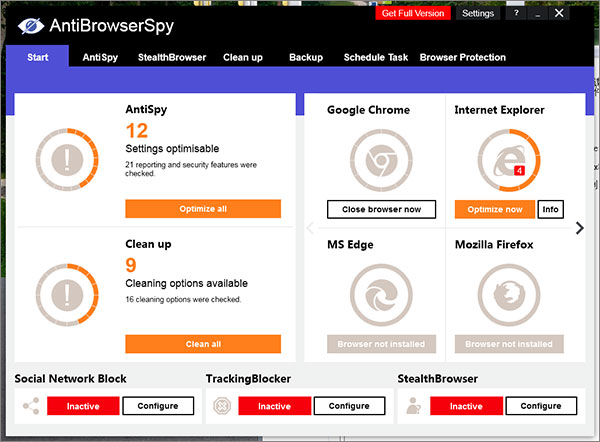
Task: Select the Mozilla Firefox browser icon
Action: [509, 295]
